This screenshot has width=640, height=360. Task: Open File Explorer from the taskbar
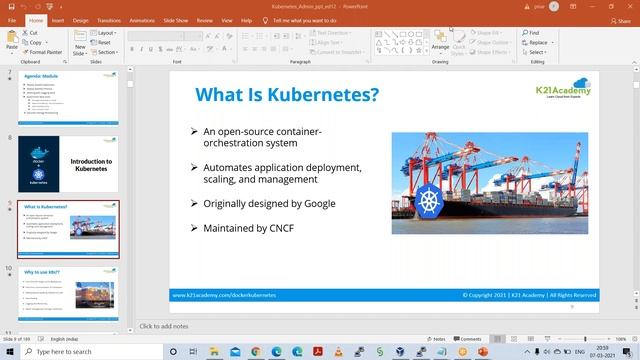tap(214, 351)
